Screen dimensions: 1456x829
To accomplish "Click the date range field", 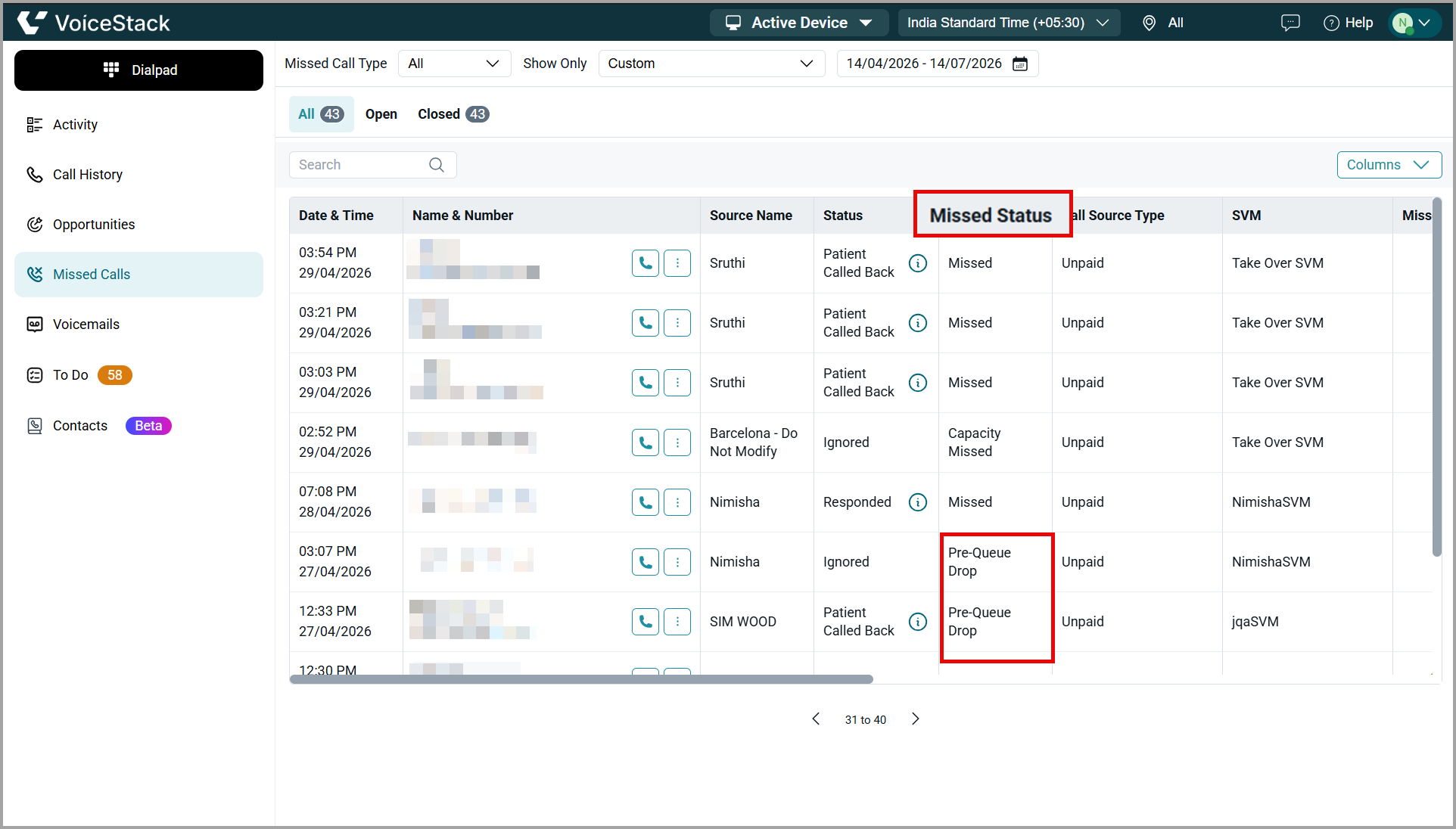I will click(x=938, y=64).
